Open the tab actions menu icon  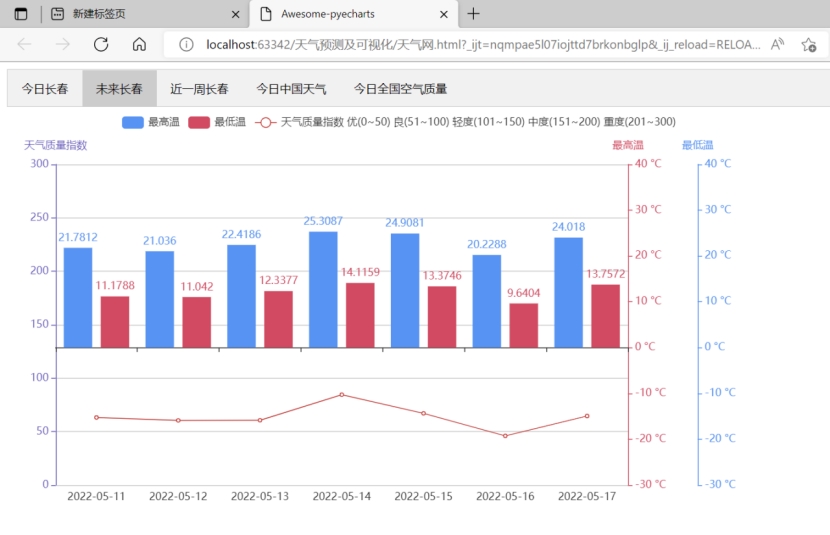click(21, 14)
